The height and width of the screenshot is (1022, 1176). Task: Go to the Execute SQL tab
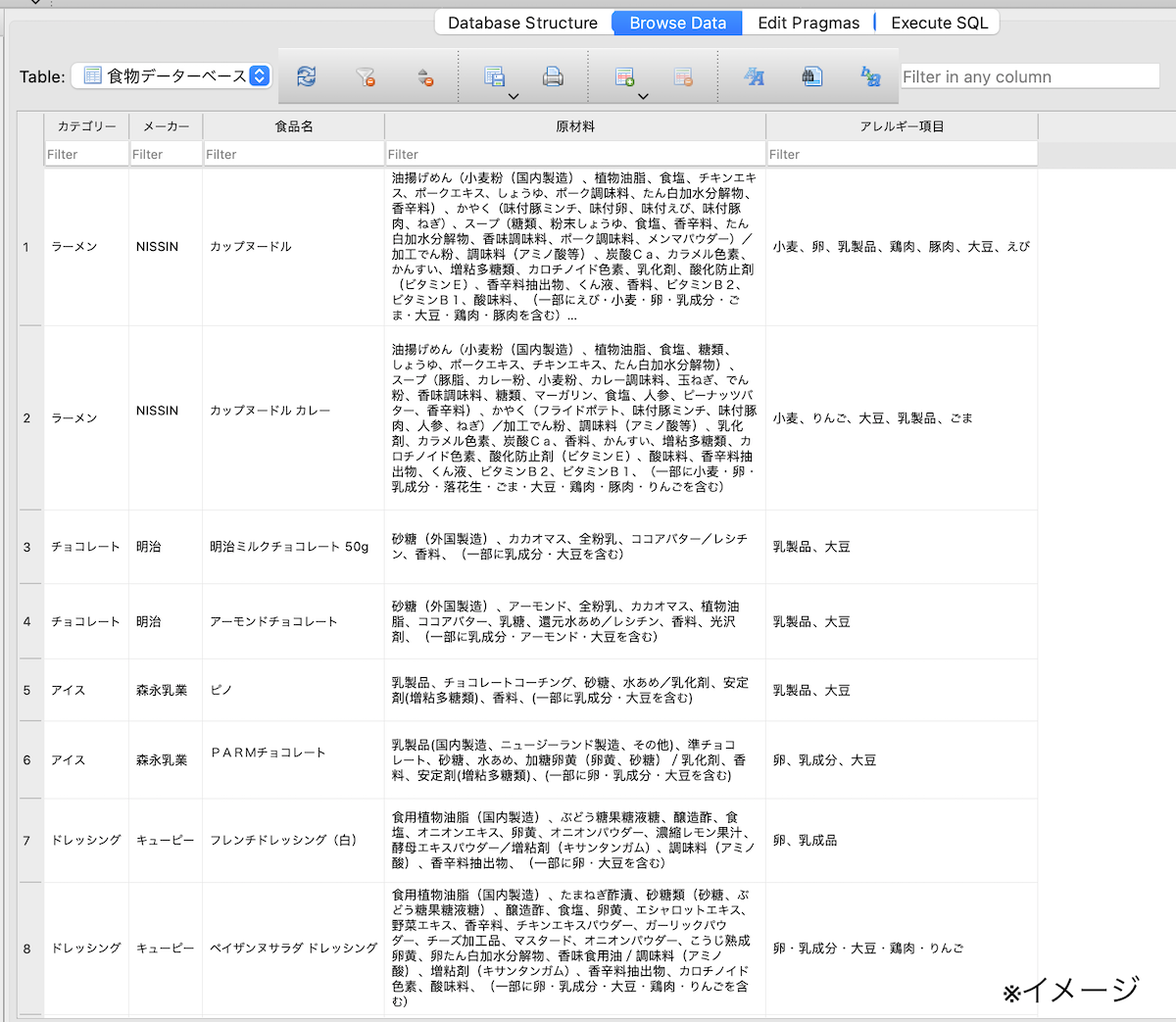click(939, 23)
